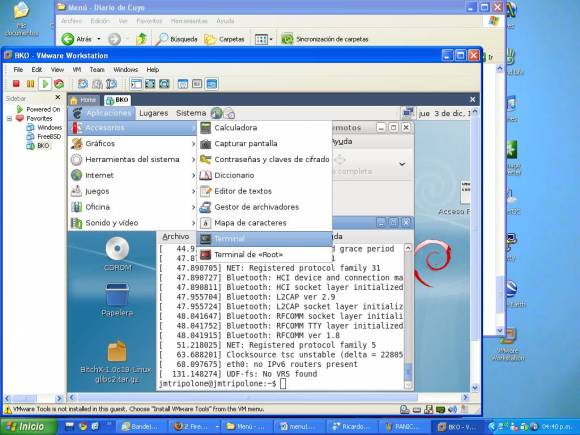Toggle the VMware sidebar view icon
The height and width of the screenshot is (435, 580).
(x=136, y=84)
